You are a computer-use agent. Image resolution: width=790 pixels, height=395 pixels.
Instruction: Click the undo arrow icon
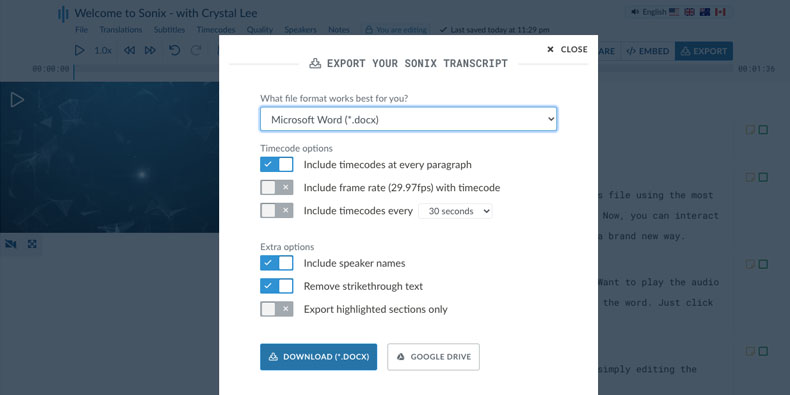coord(174,50)
